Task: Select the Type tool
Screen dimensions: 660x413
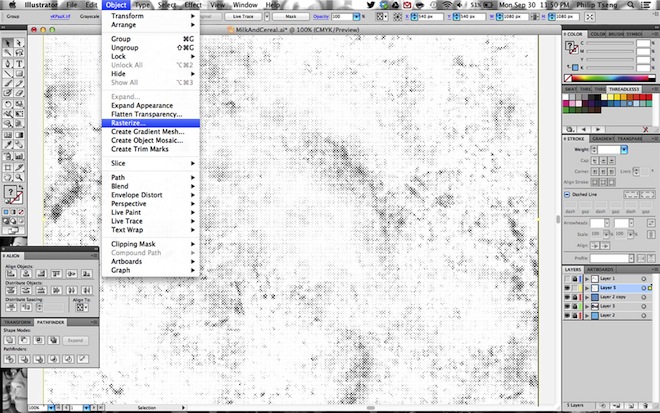Action: click(x=19, y=64)
